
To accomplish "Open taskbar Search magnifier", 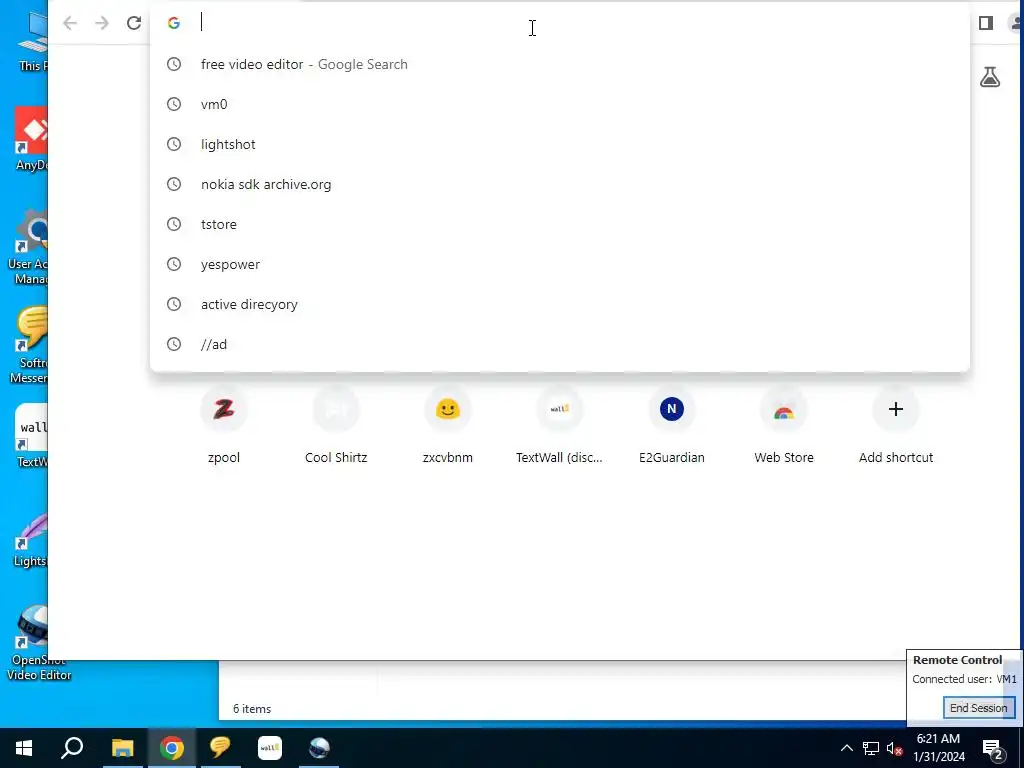I will pos(72,748).
